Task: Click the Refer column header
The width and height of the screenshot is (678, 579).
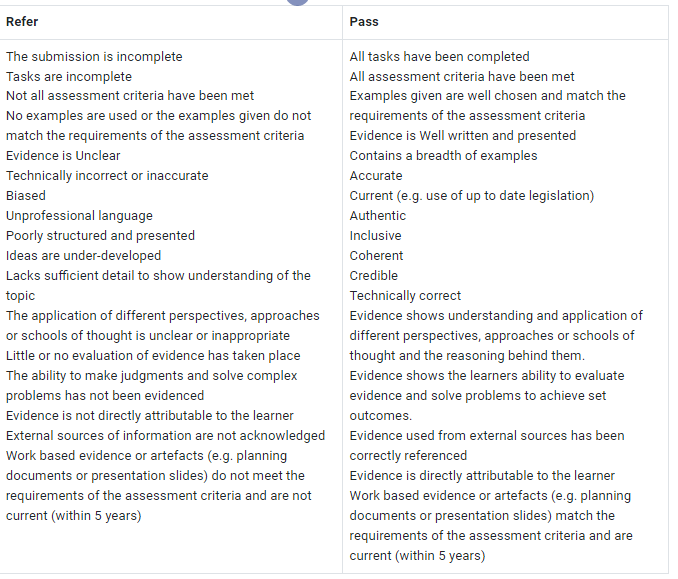Action: (x=22, y=21)
